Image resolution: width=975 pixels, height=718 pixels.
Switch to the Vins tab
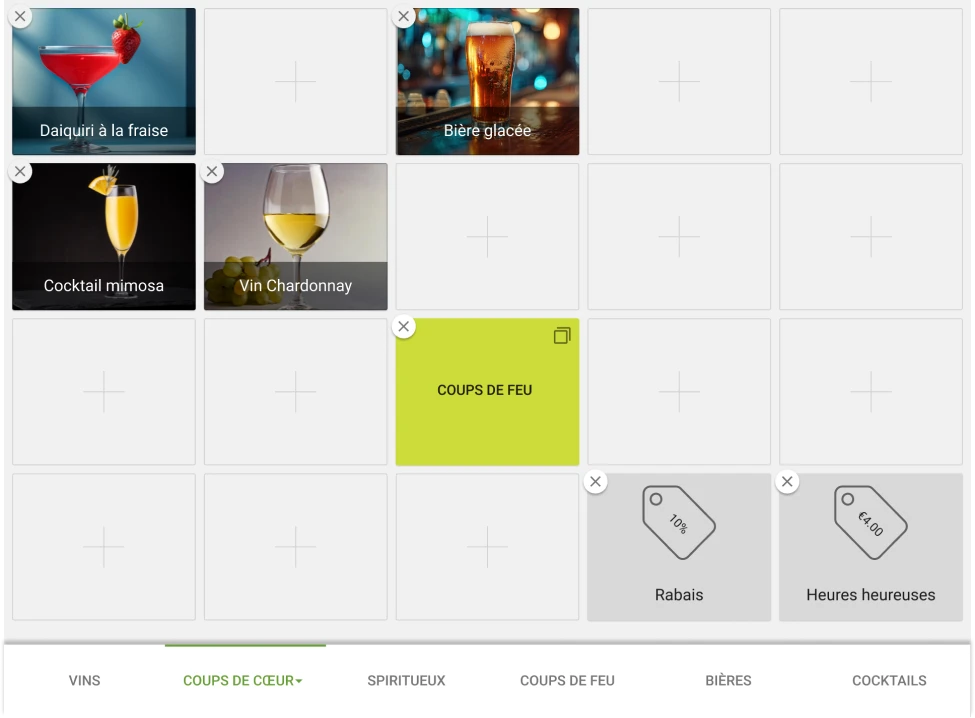[x=85, y=681]
